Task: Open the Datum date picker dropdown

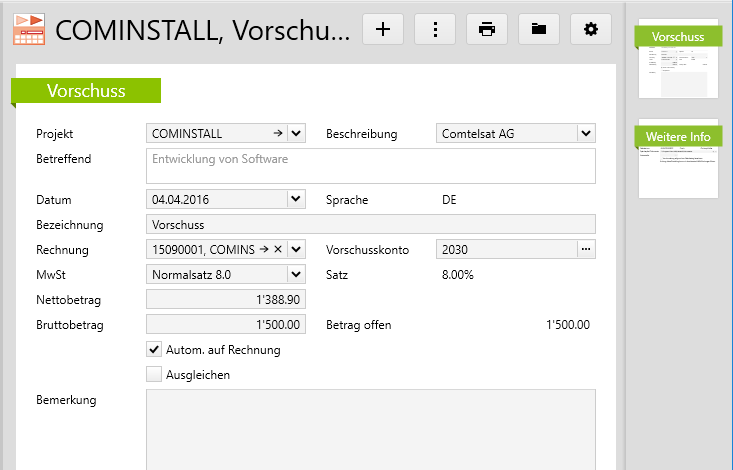Action: point(296,199)
